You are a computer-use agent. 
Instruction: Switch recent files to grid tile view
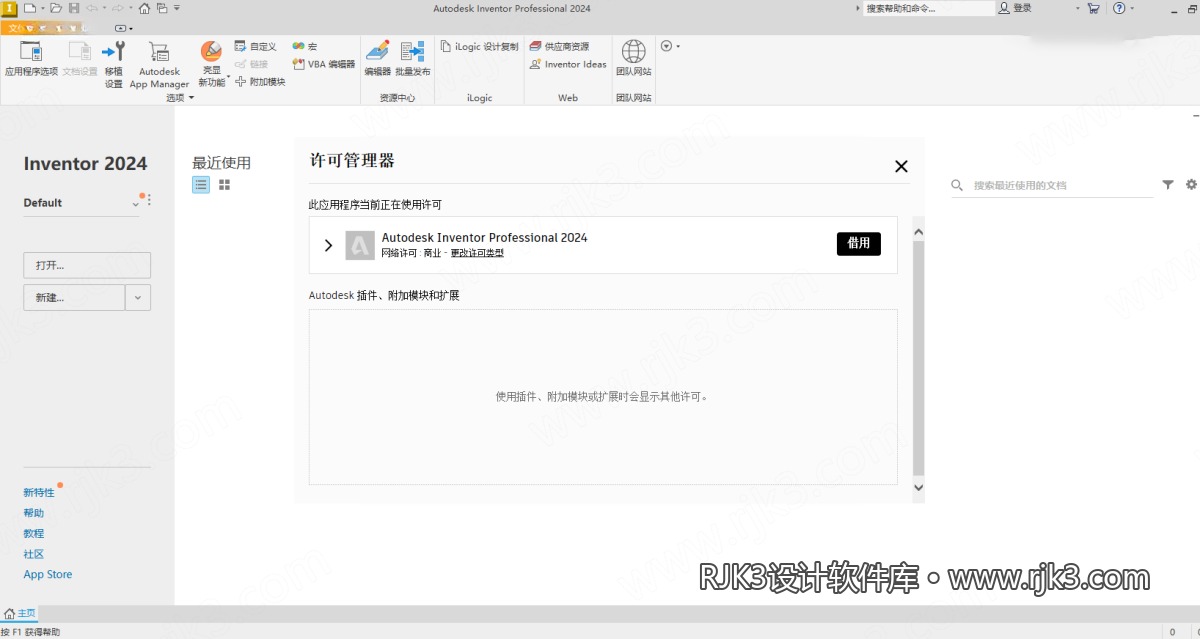pyautogui.click(x=225, y=185)
